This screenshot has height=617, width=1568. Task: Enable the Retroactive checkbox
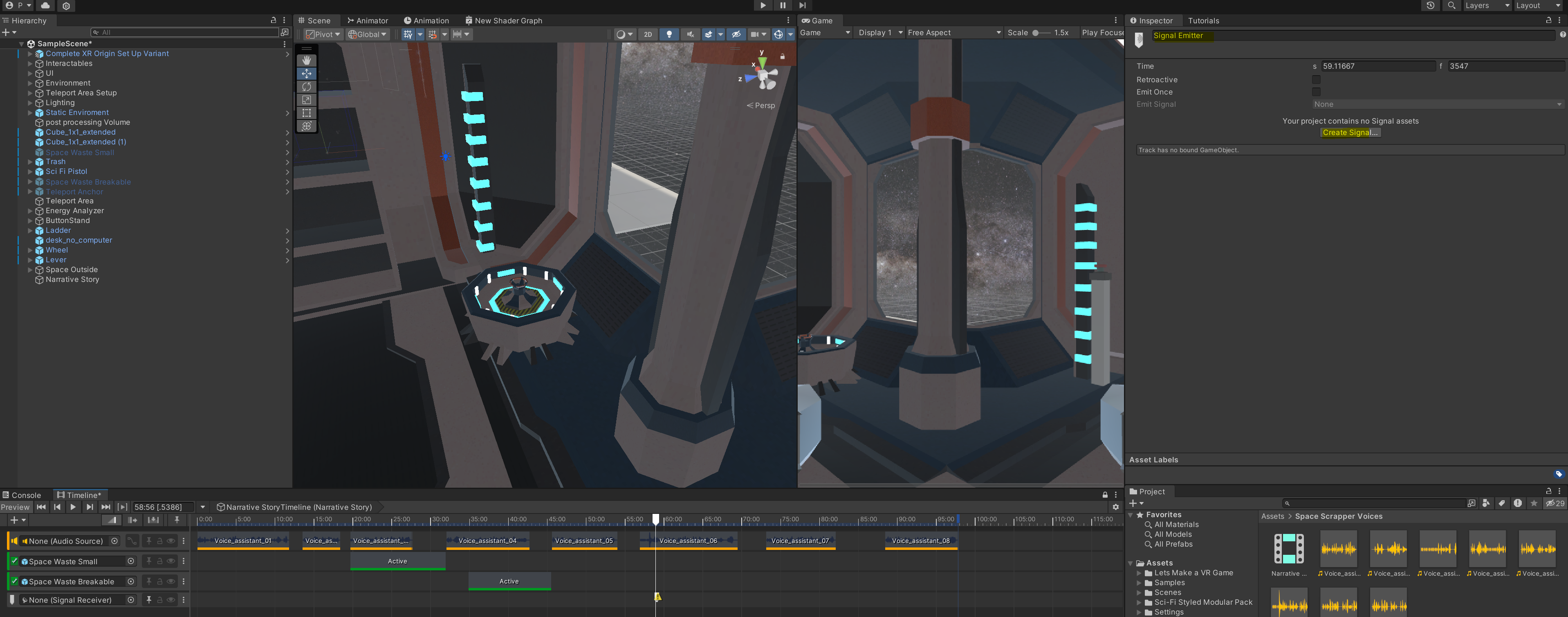point(1316,80)
